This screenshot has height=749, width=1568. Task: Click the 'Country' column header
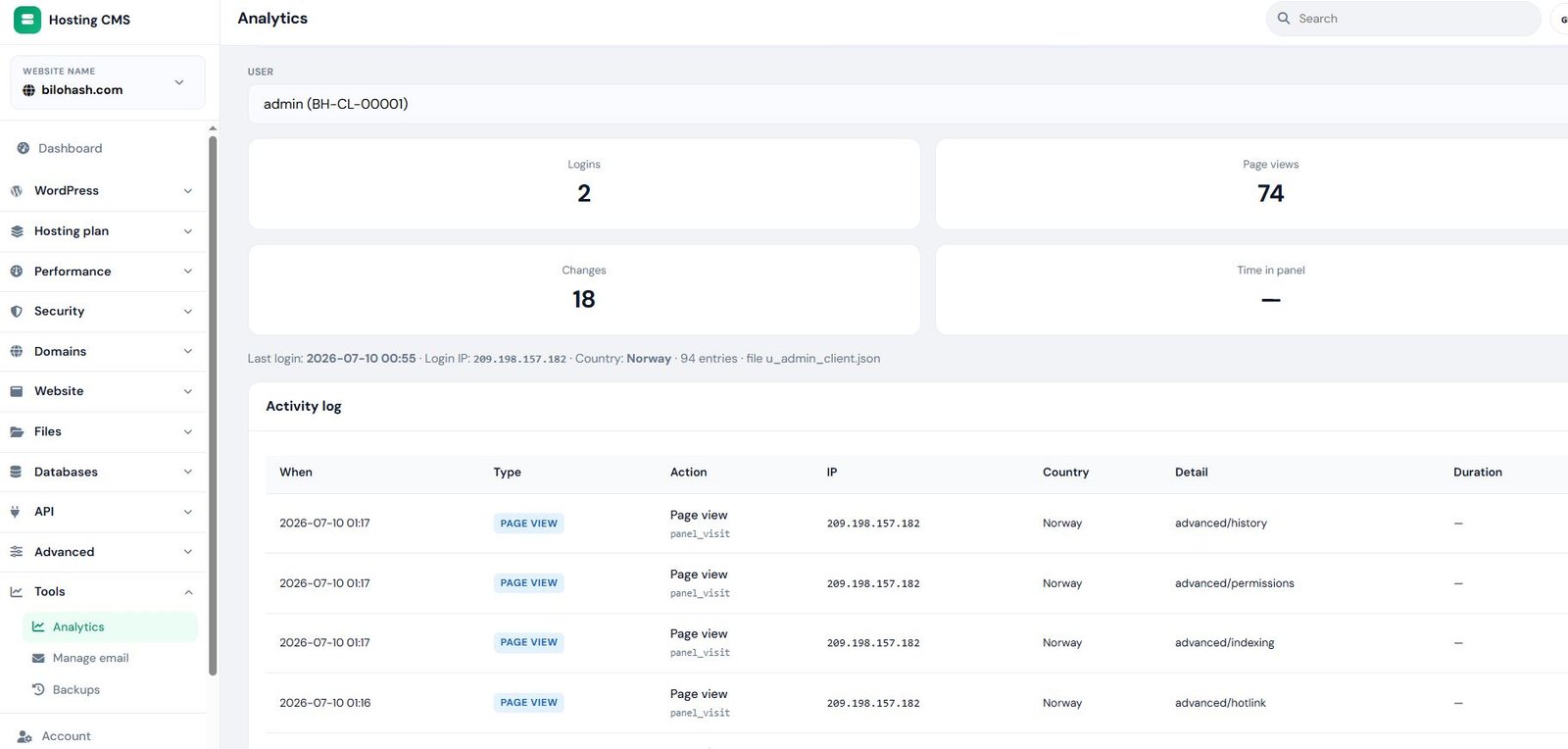tap(1065, 473)
